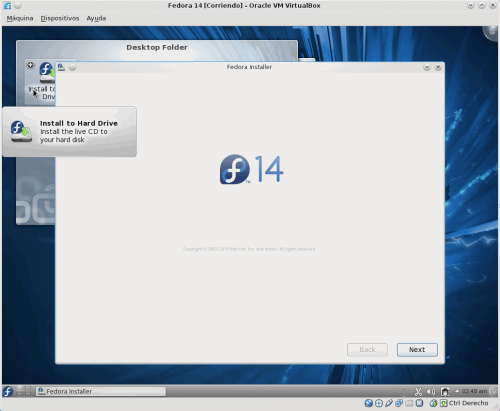Click the Fedora 14 logo in installer

pyautogui.click(x=252, y=169)
